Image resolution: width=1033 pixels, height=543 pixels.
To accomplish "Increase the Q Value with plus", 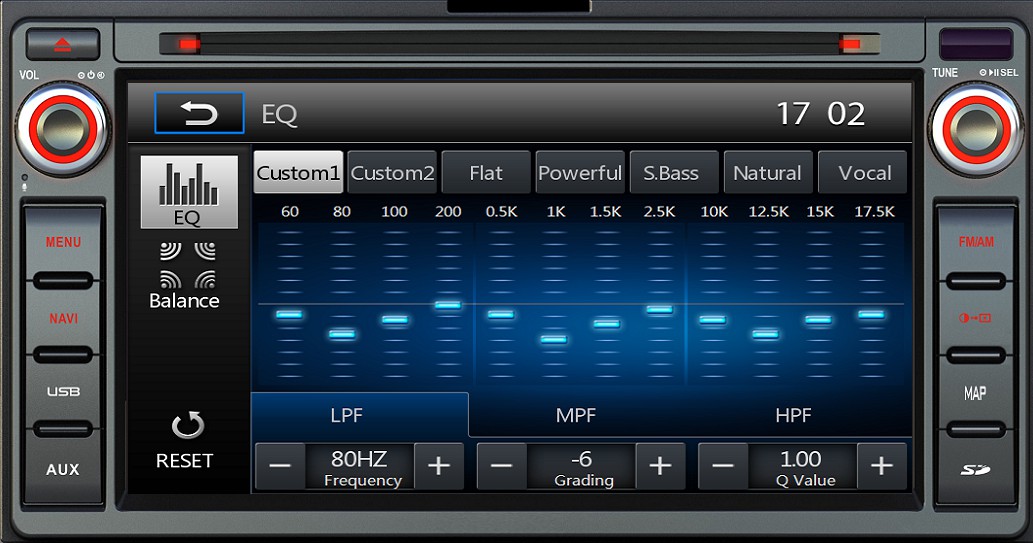I will coord(881,466).
